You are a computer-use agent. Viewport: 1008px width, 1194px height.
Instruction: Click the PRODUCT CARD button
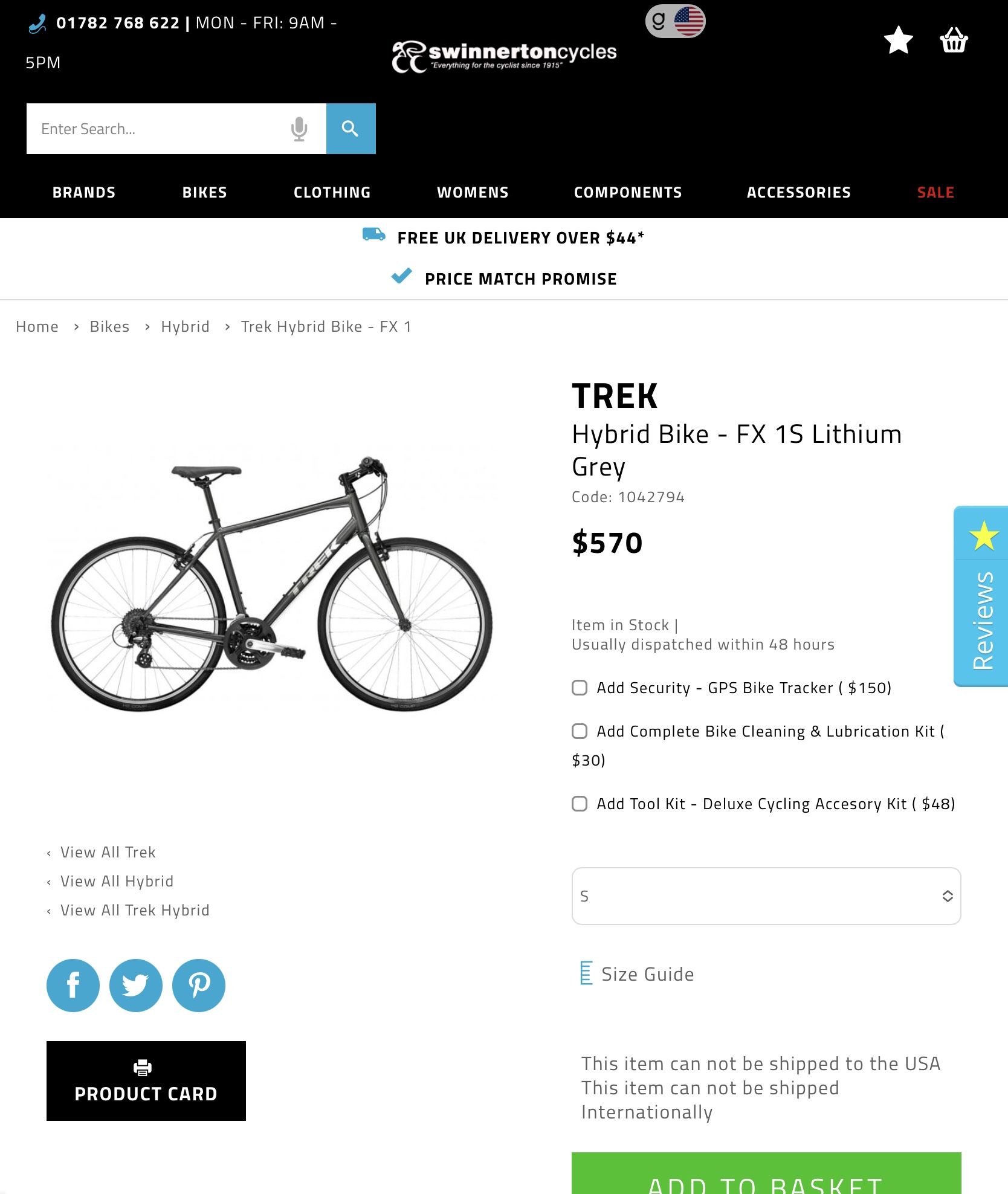point(146,1081)
